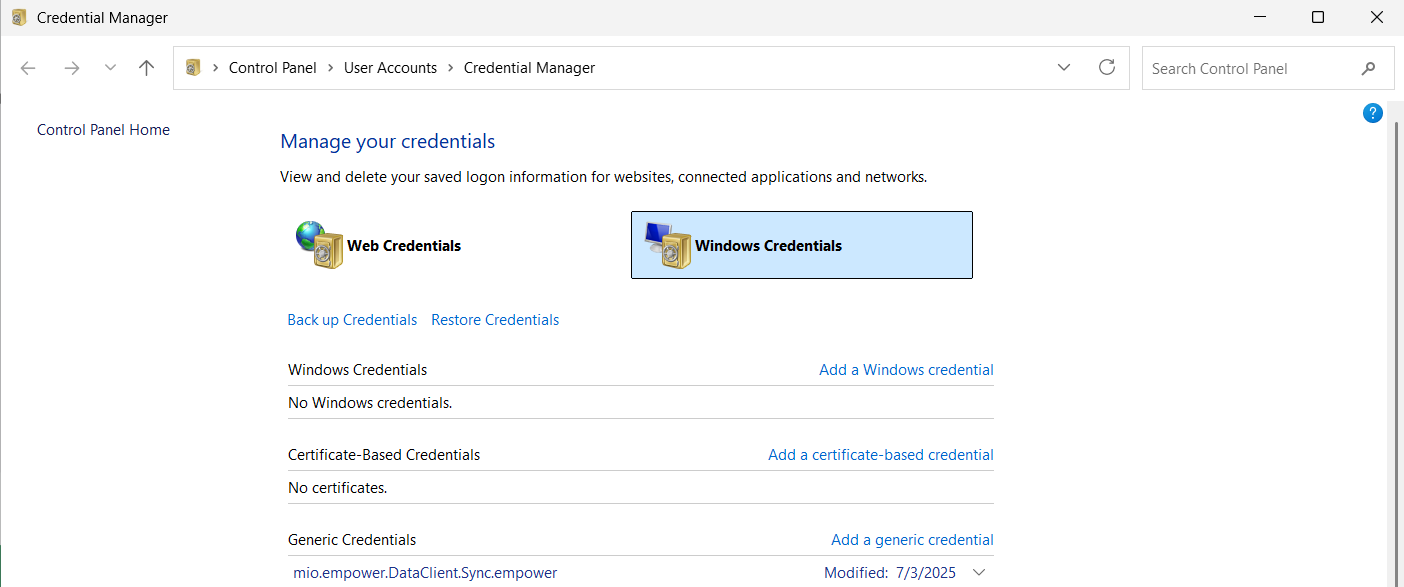The height and width of the screenshot is (587, 1404).
Task: Open the recent locations chevron
Action: click(110, 68)
